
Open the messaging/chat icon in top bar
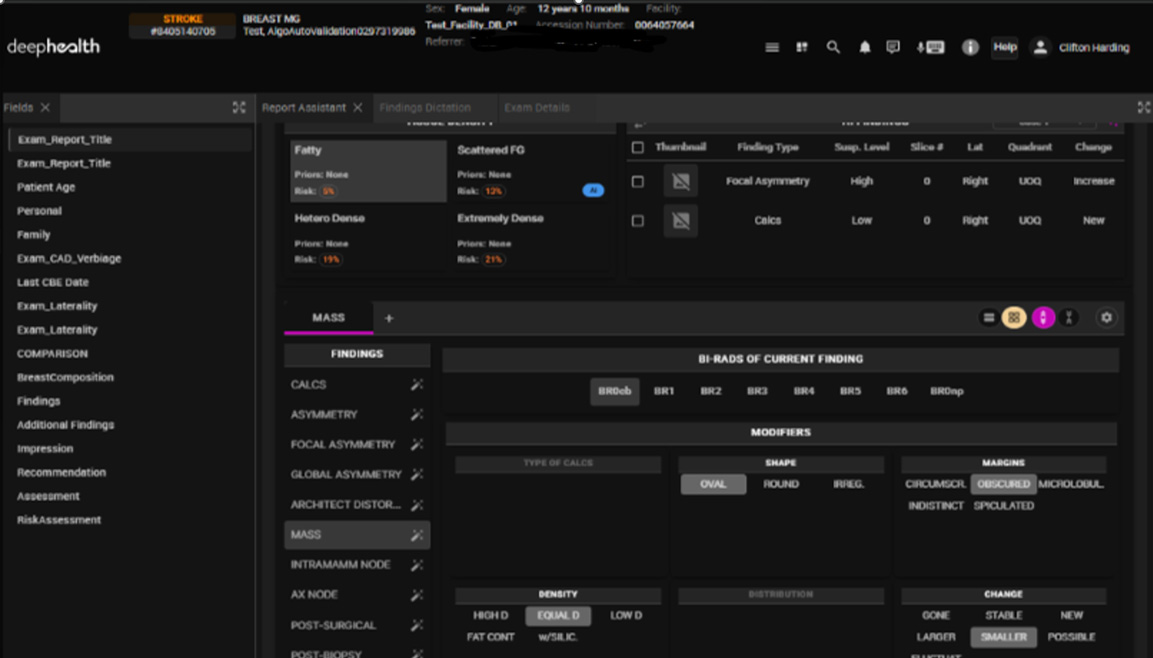[x=895, y=47]
